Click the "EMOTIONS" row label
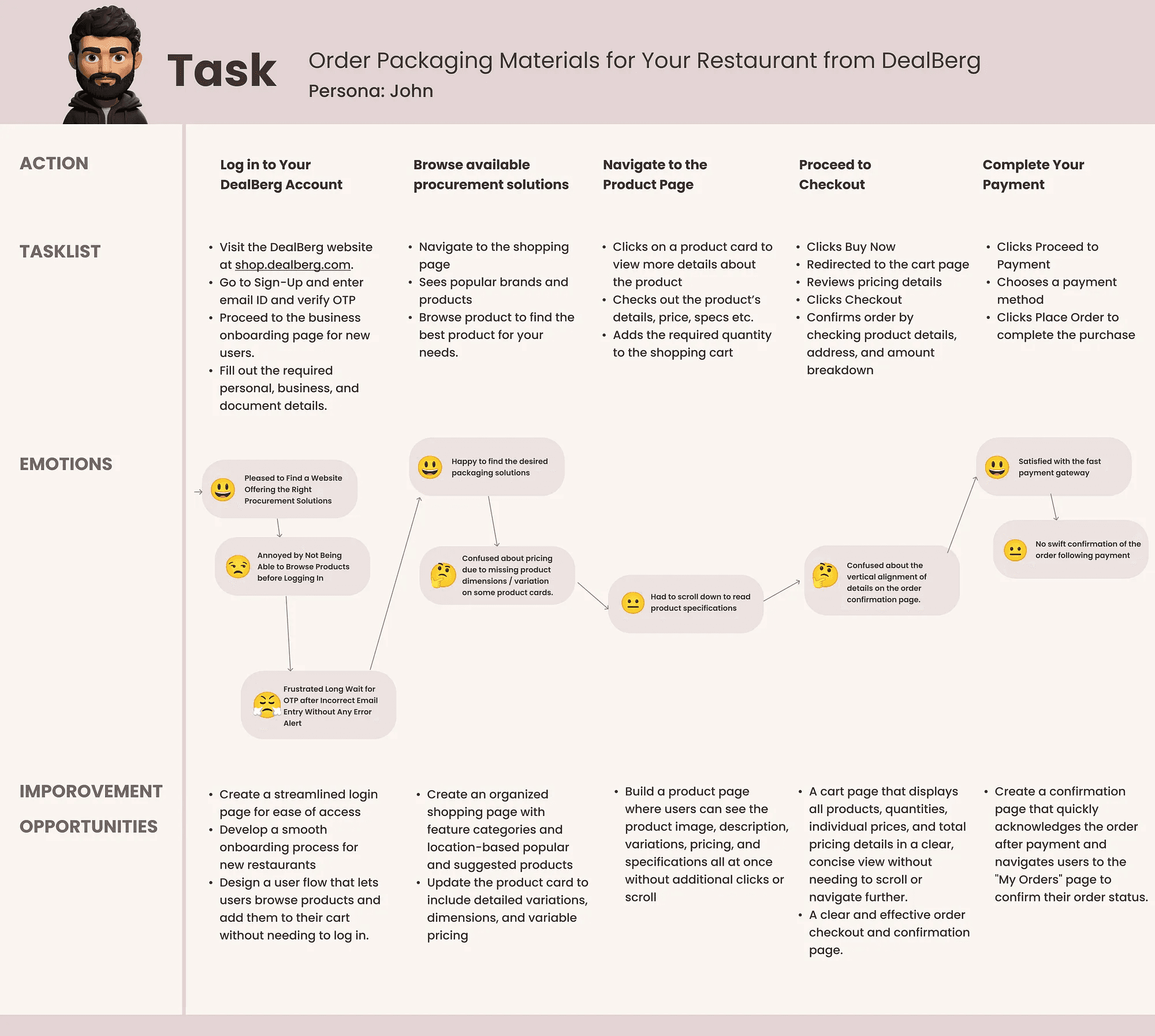Viewport: 1155px width, 1036px height. (x=66, y=464)
